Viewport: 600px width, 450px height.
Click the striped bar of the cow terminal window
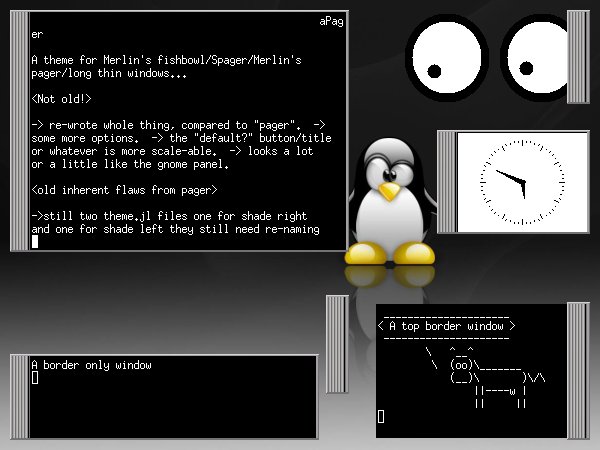pos(578,371)
